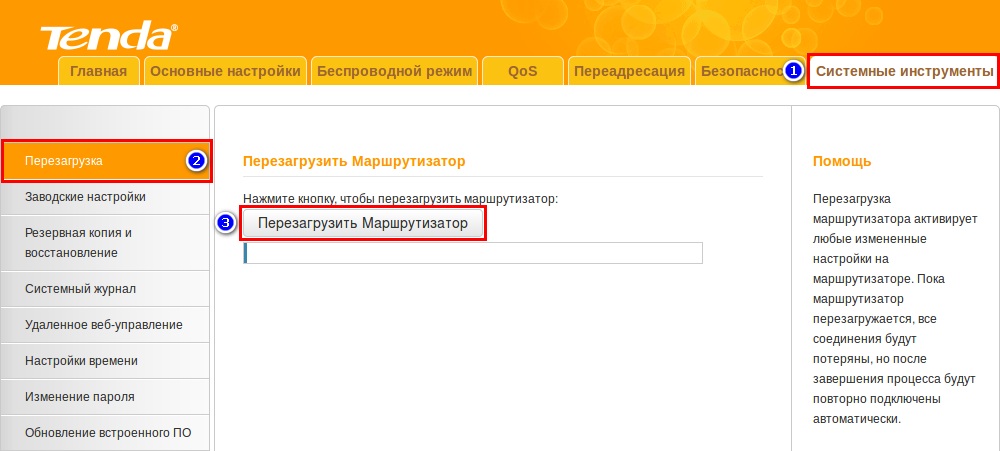Click the blue step 2 marker
Image resolution: width=1000 pixels, height=451 pixels.
pyautogui.click(x=196, y=161)
